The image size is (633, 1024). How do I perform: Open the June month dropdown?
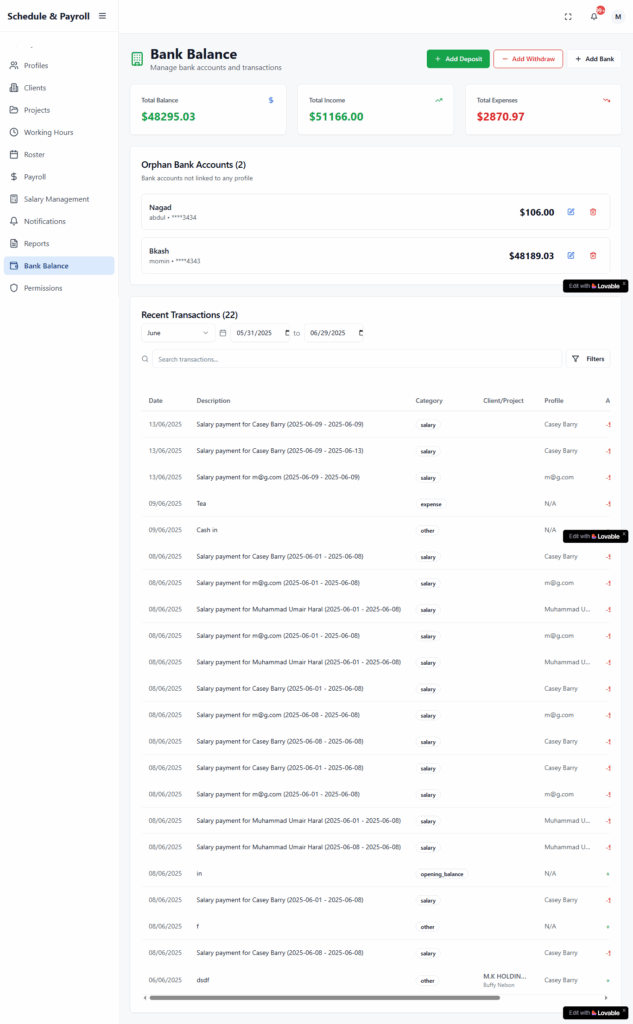click(x=177, y=333)
